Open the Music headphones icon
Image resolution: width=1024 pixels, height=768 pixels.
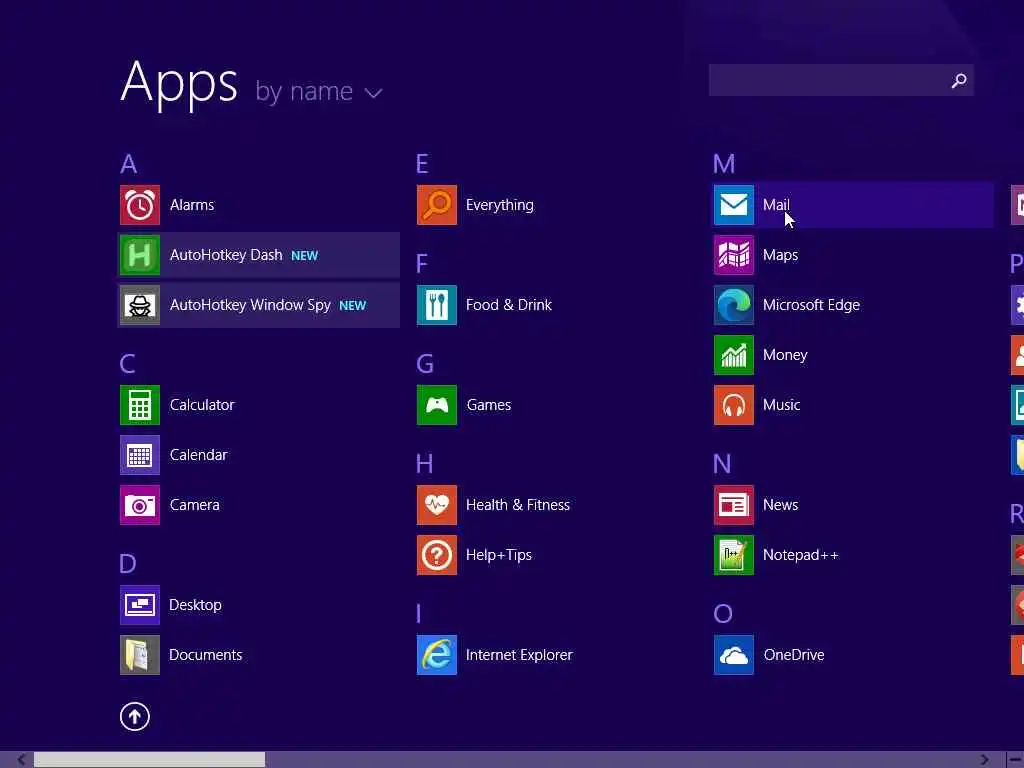coord(734,405)
